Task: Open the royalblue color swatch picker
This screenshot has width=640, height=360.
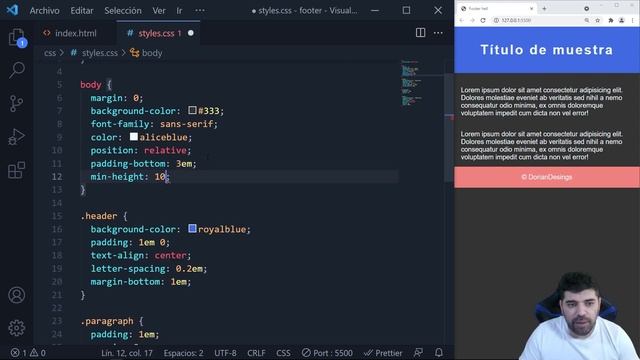Action: (192, 229)
